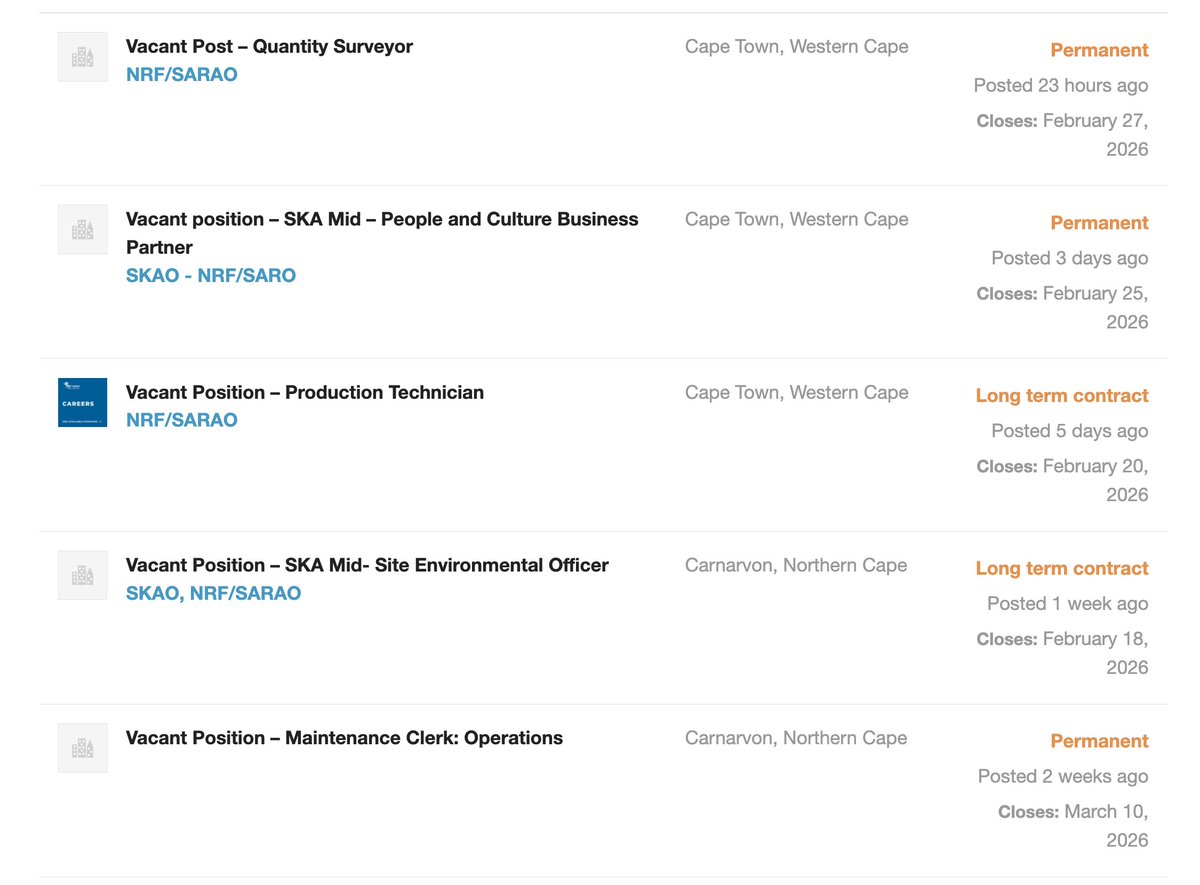The height and width of the screenshot is (885, 1200).
Task: Click Closes: March 10, 2026 date
Action: pos(1073,826)
